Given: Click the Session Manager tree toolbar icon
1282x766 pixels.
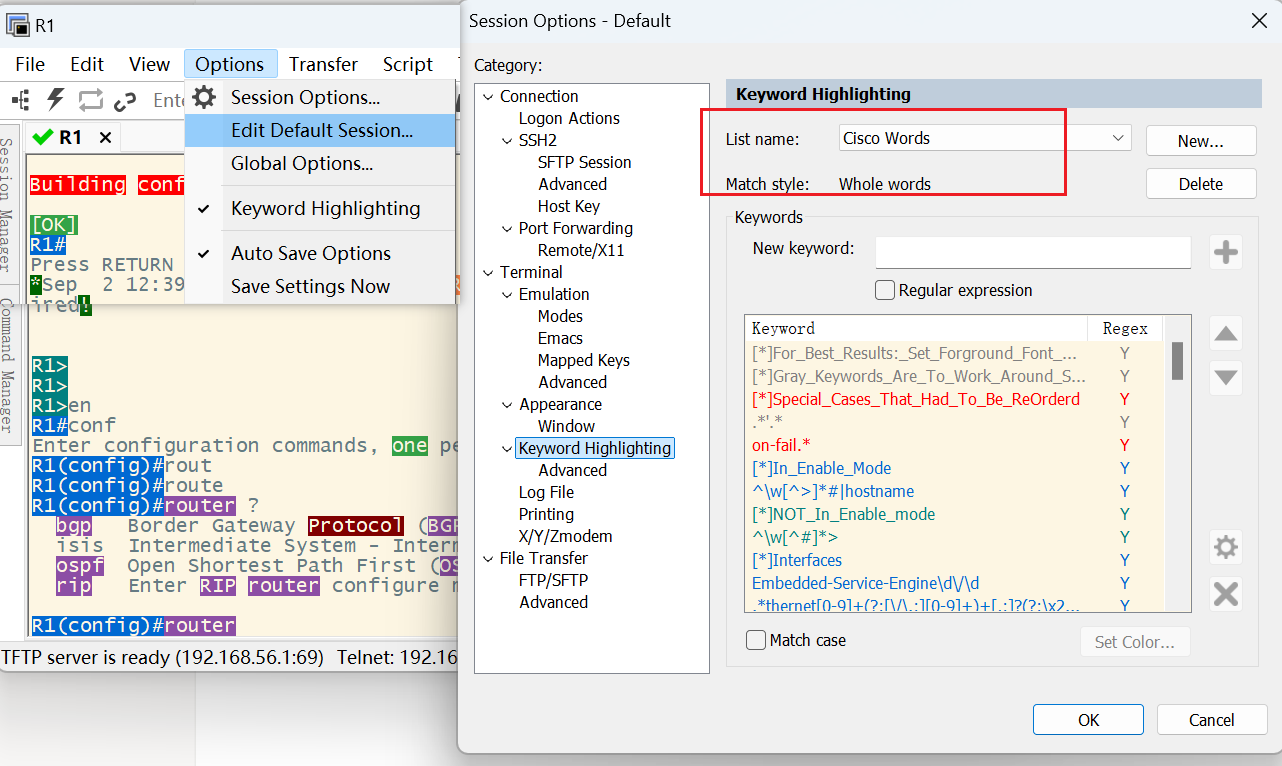Looking at the screenshot, I should click(x=20, y=99).
